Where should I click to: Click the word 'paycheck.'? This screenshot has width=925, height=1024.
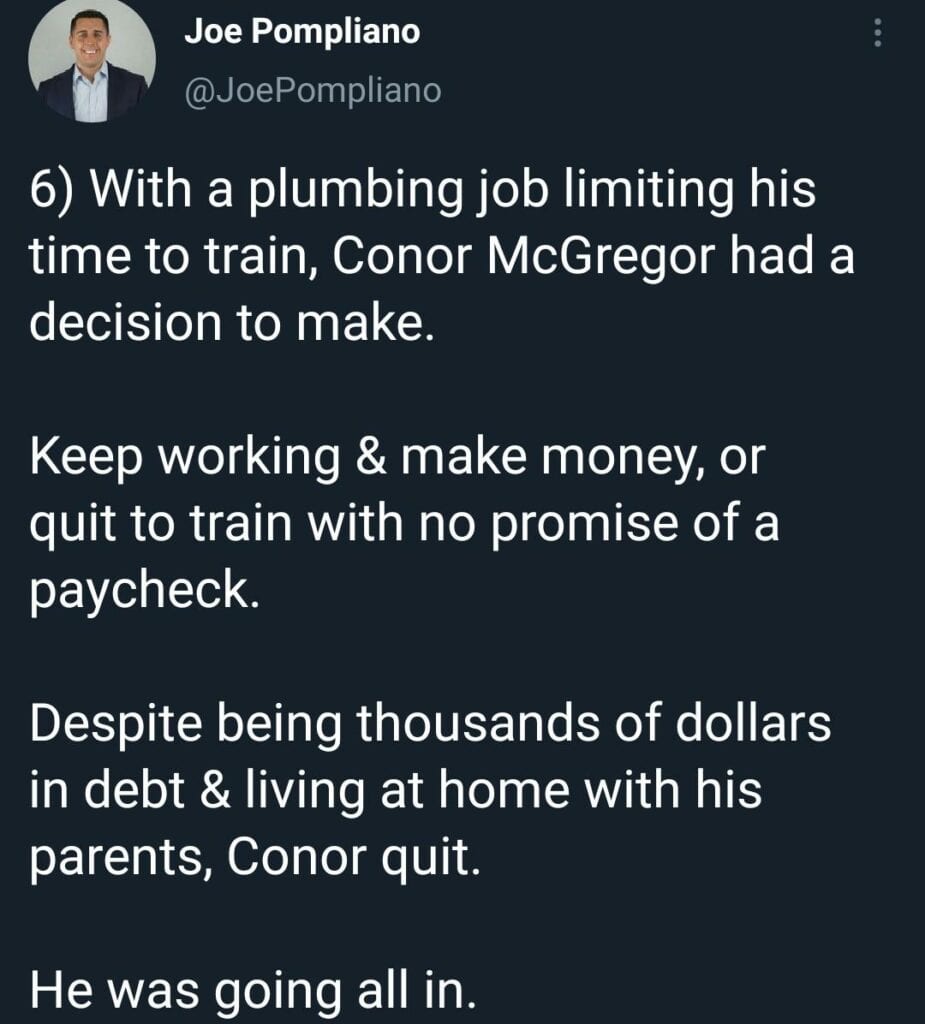point(144,591)
